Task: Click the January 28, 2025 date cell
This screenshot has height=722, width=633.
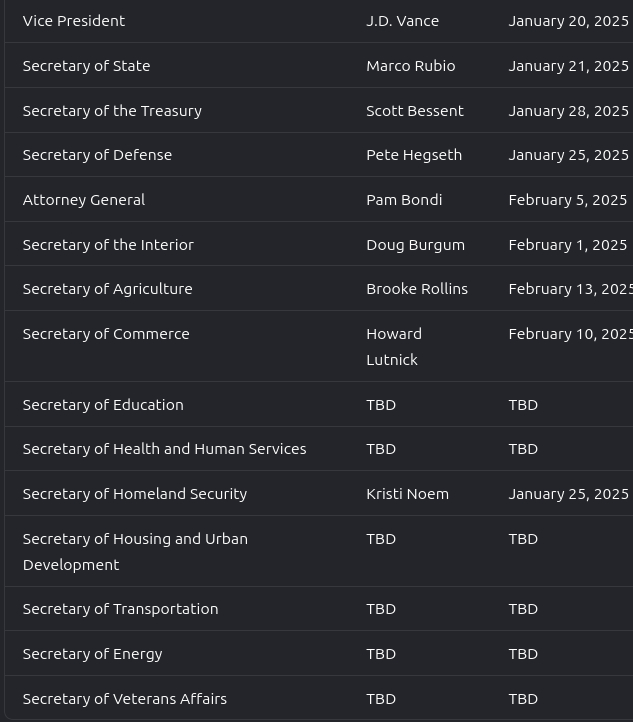Action: (x=568, y=111)
